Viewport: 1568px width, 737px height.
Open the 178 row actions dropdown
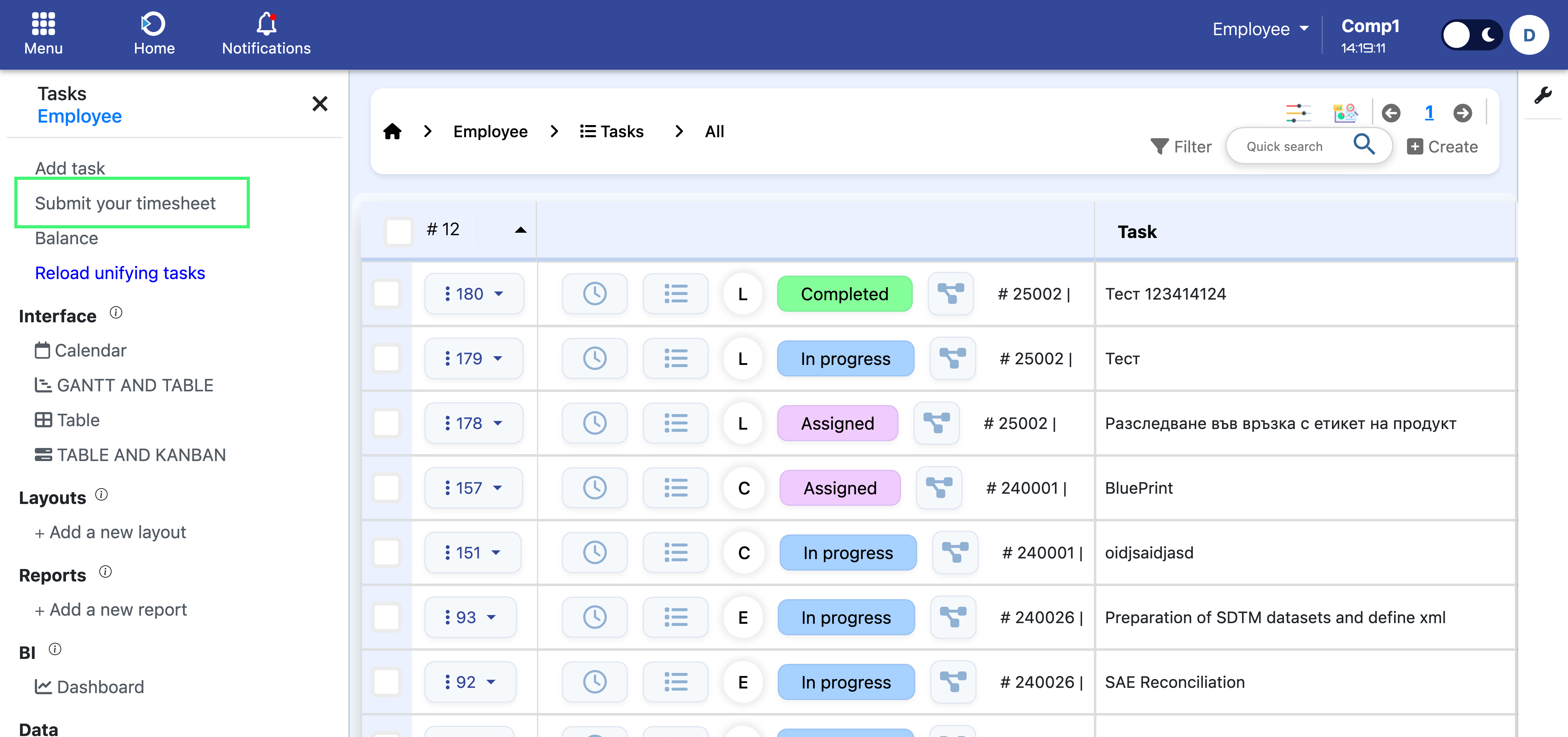[x=474, y=423]
